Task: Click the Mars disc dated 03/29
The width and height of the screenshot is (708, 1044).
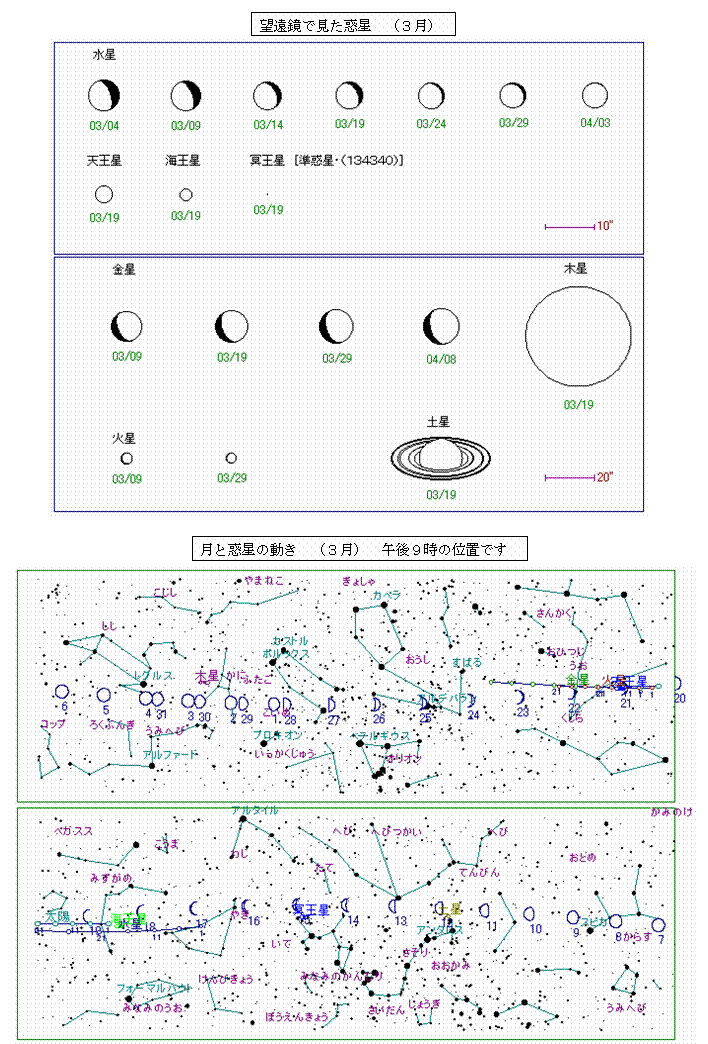Action: [x=231, y=458]
